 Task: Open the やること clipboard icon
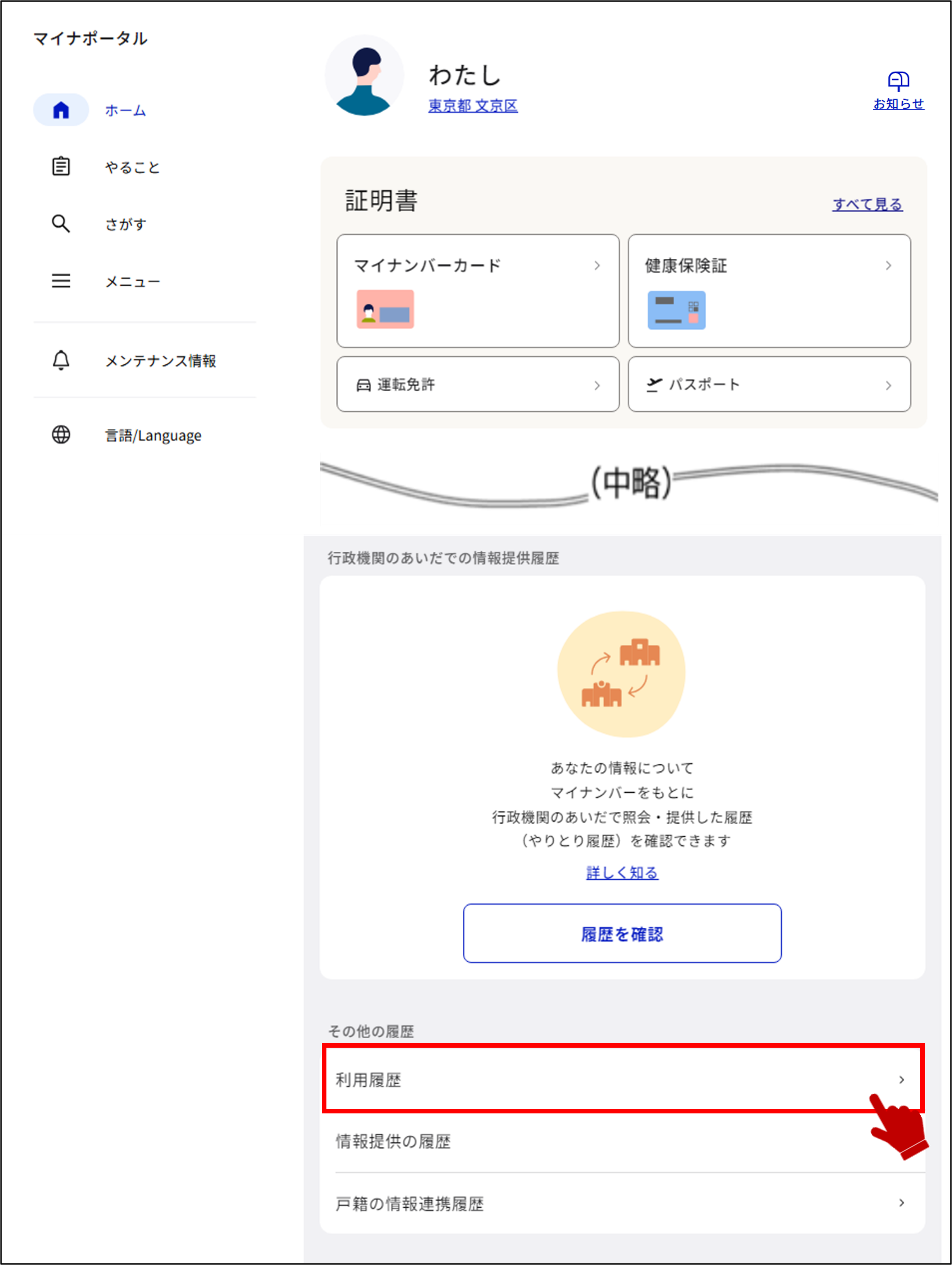[x=61, y=166]
